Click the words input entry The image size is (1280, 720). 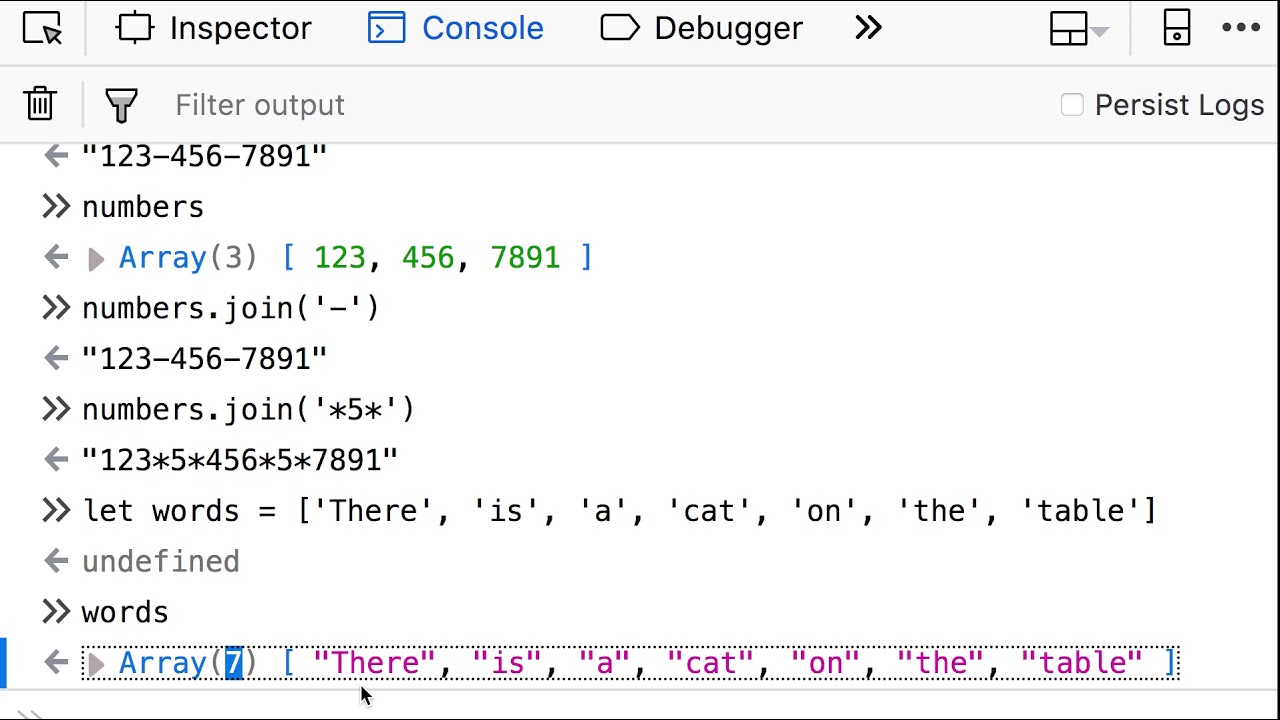[x=125, y=612]
